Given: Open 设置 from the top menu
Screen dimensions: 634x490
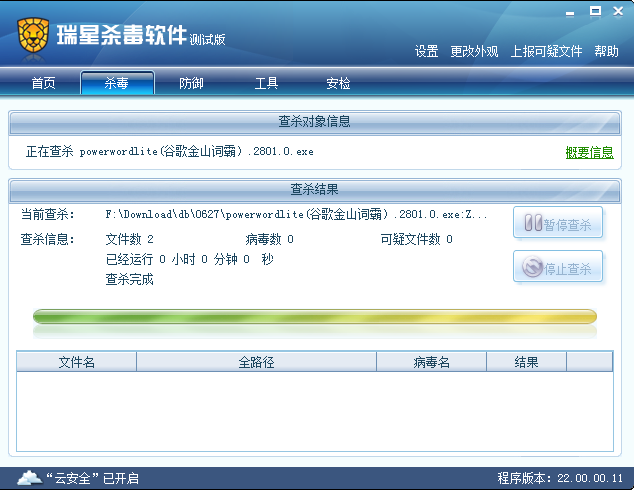Looking at the screenshot, I should tap(427, 51).
